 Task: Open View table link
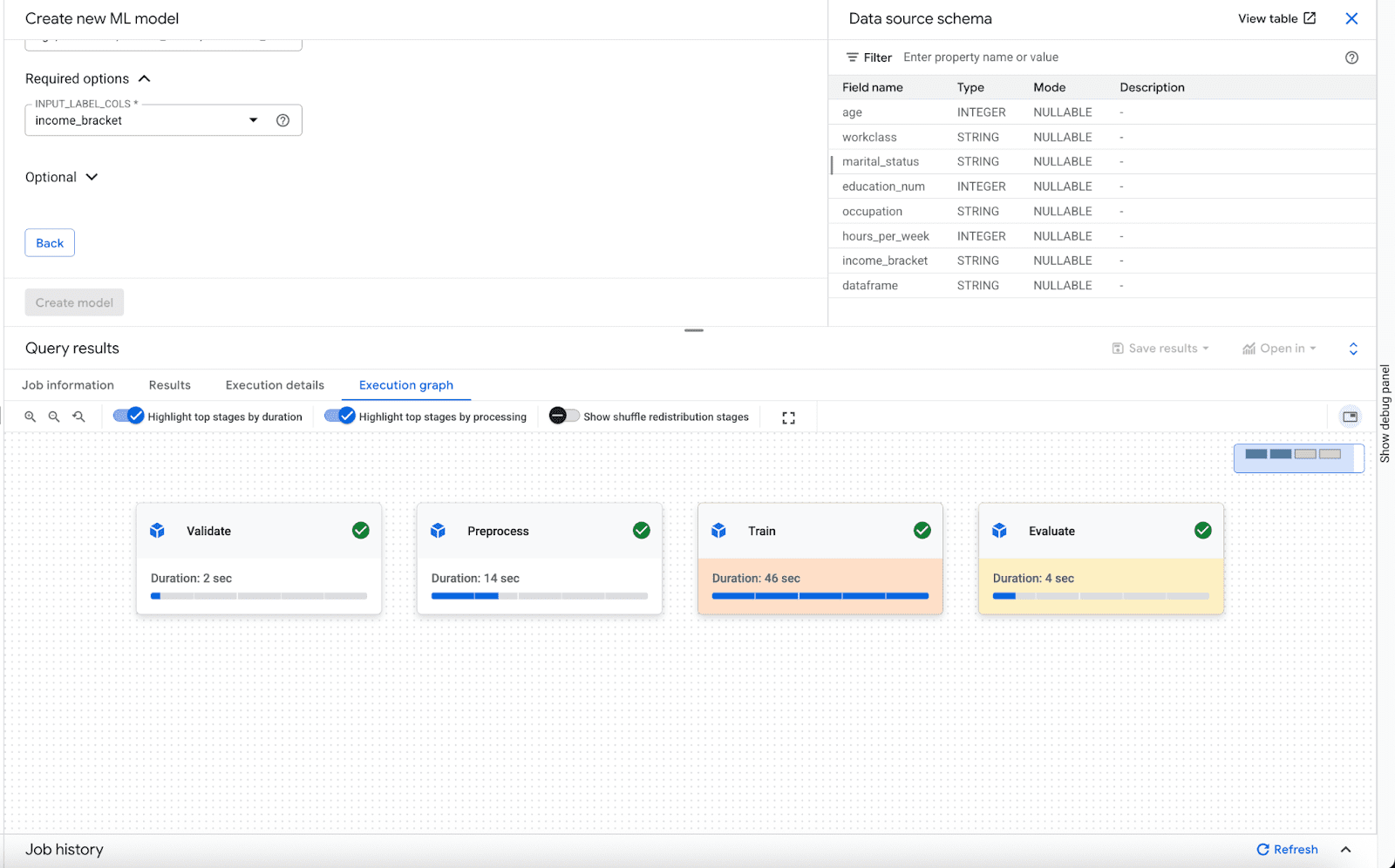coord(1276,18)
